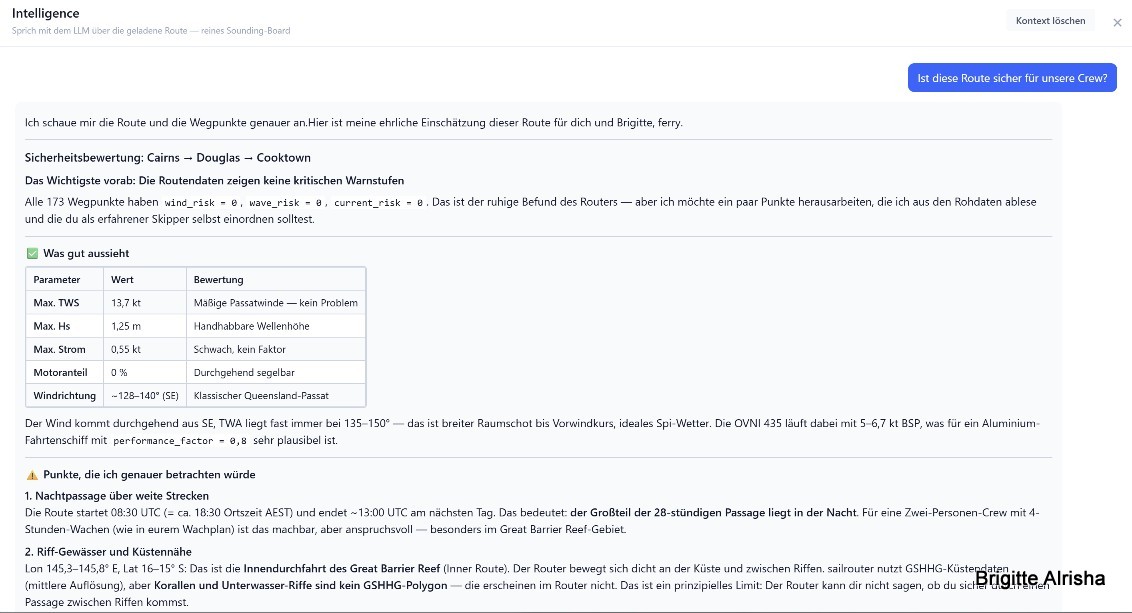Click the green checkmark icon beside Was gut aussieht
This screenshot has width=1132, height=613.
tap(32, 253)
